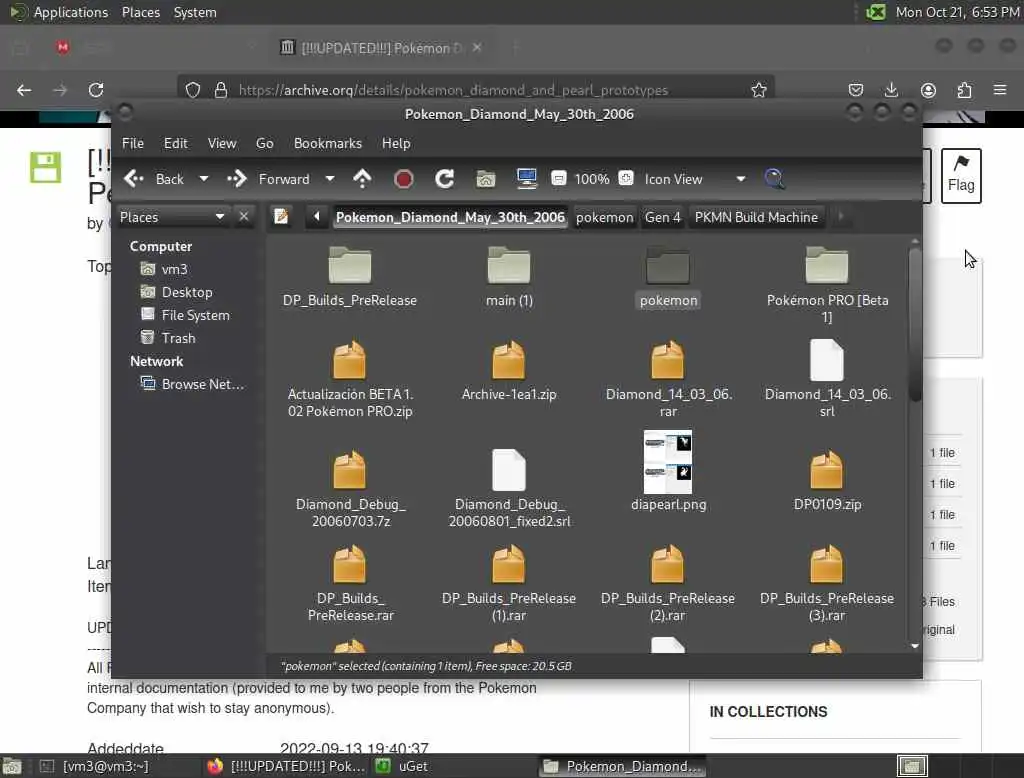Select the Archive-1ea1.zip file
Screen dimensions: 1024x778
[x=509, y=370]
